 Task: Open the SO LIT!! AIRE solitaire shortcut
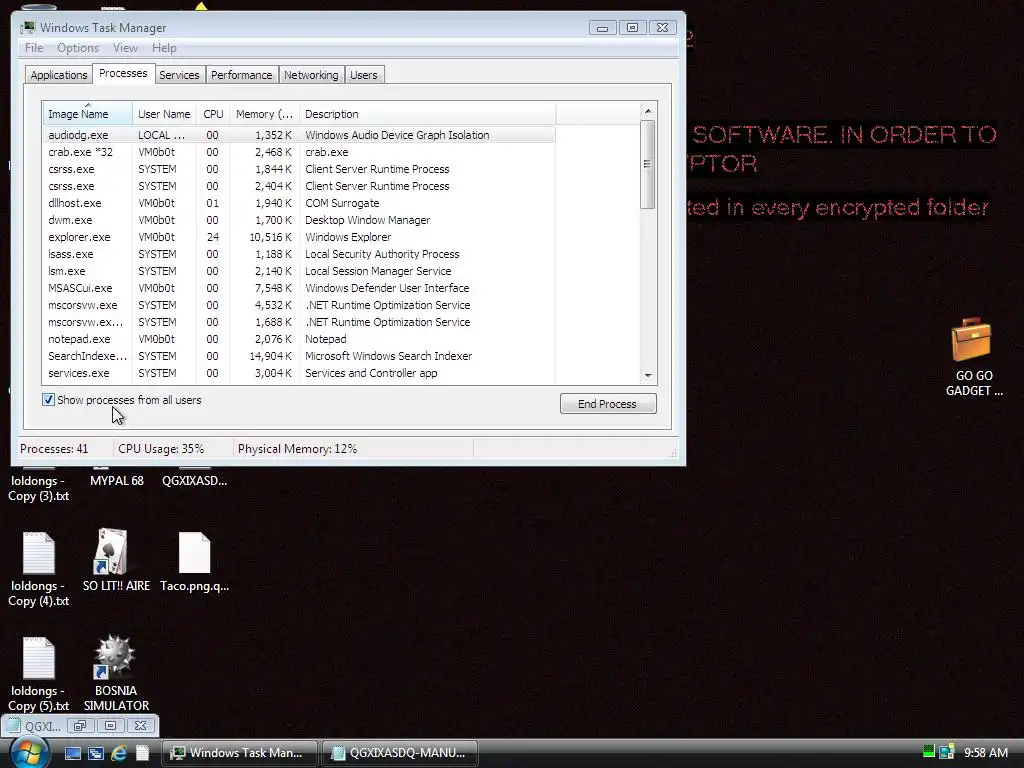coord(116,560)
